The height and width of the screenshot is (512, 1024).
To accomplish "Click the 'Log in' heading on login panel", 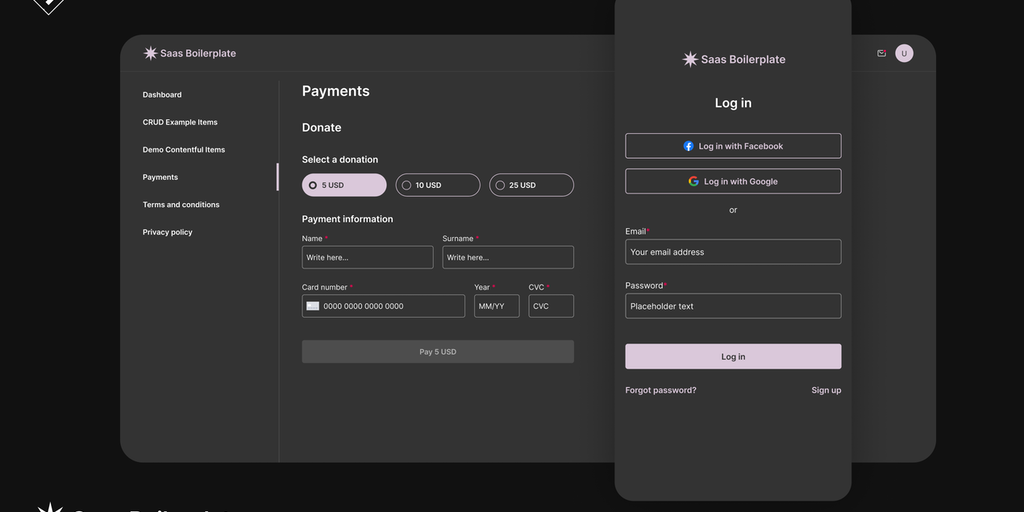I will pos(733,103).
